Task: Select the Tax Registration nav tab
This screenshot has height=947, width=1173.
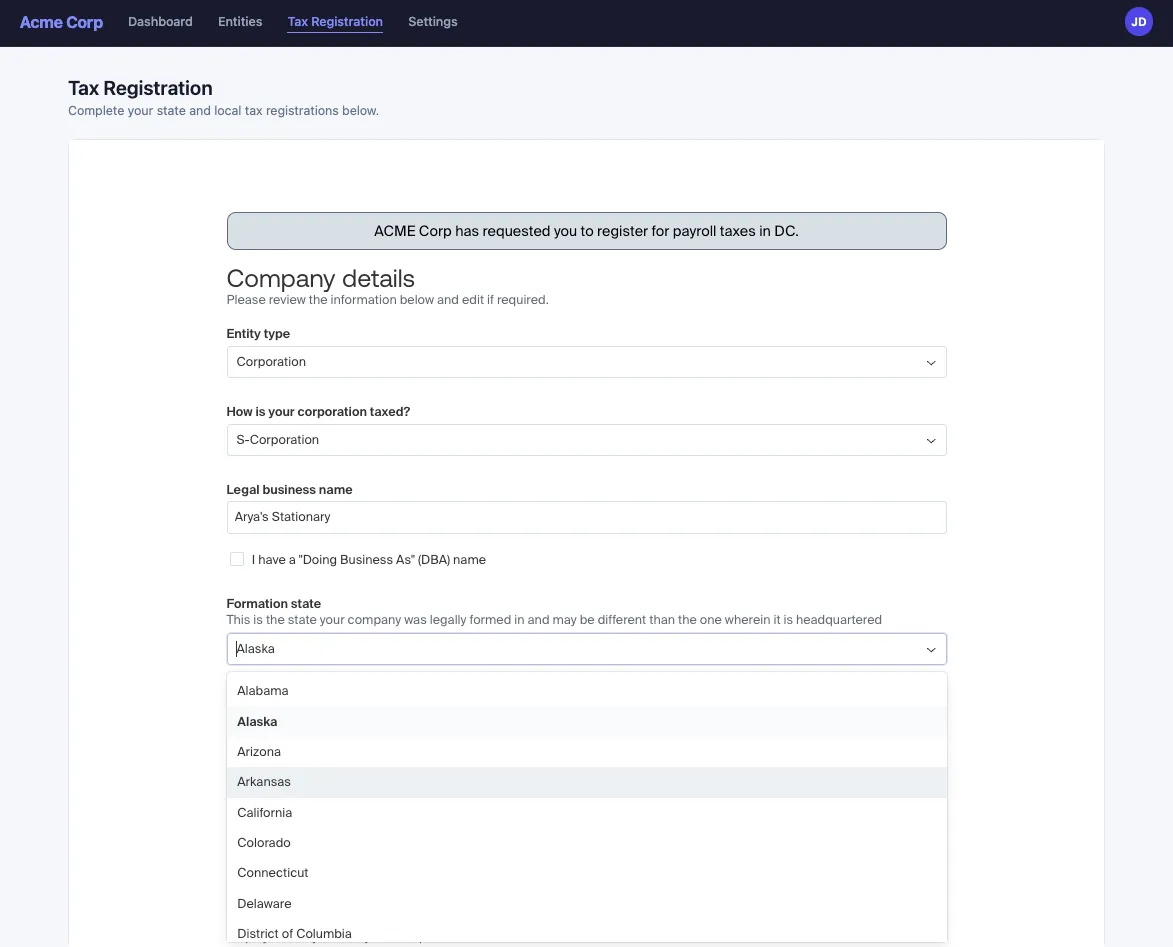Action: click(335, 22)
